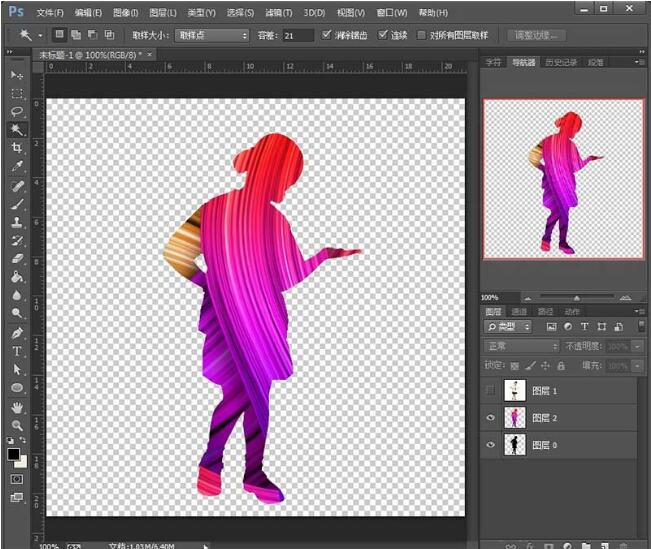
Task: Select the 图层 0 layer thumbnail
Action: tap(515, 445)
